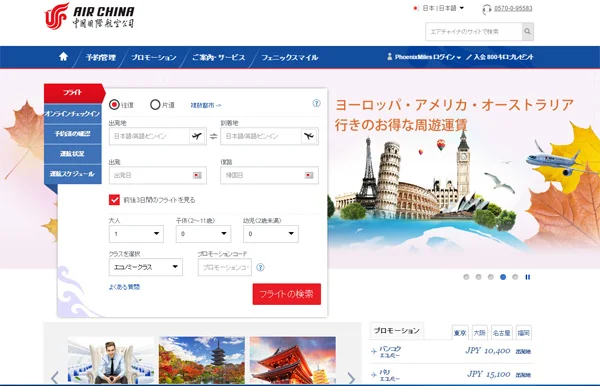This screenshot has width=600, height=386.
Task: Select 東京 promotion city tab
Action: (460, 333)
